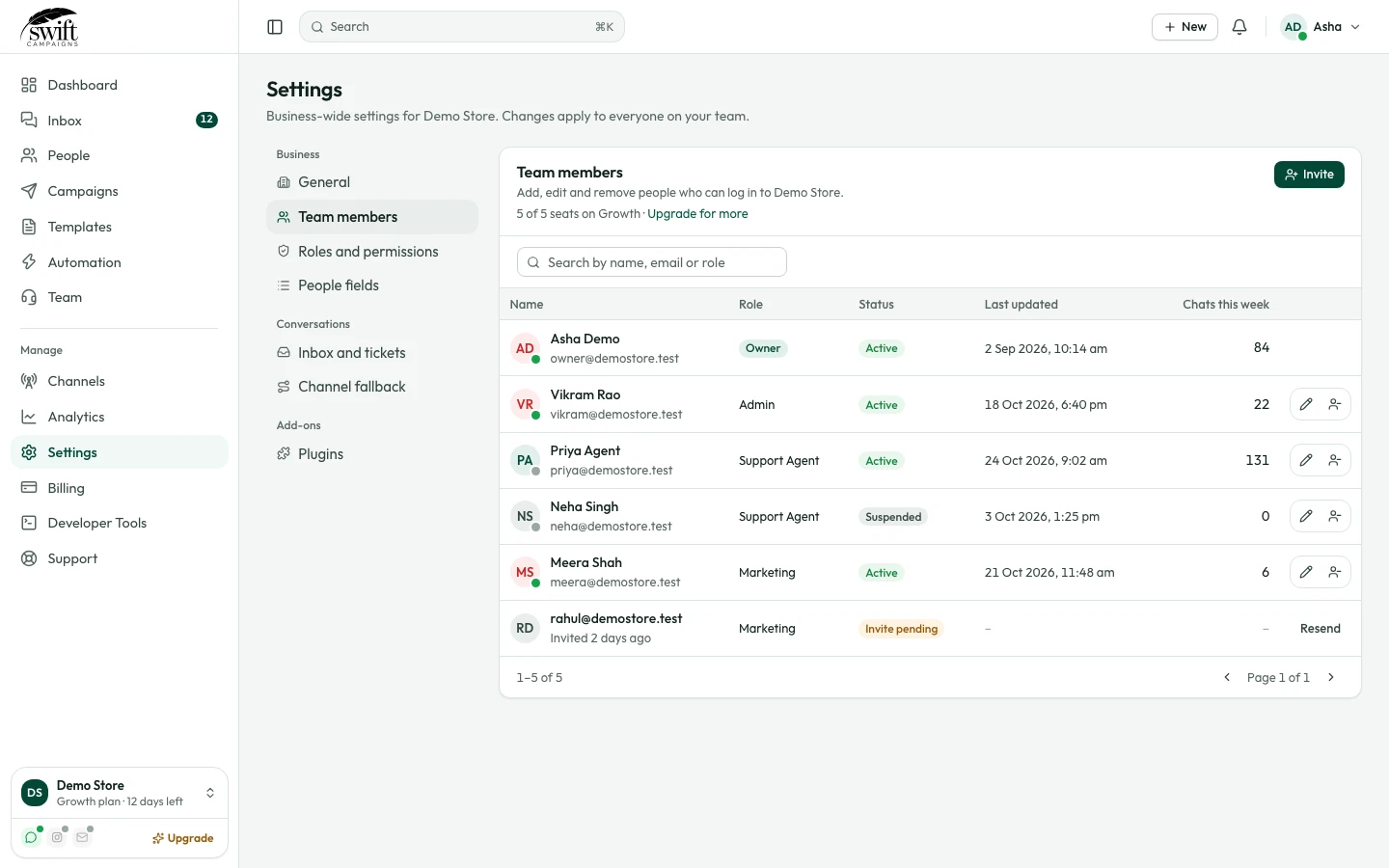The image size is (1389, 868).
Task: Open Developer Tools in sidebar
Action: click(x=120, y=523)
